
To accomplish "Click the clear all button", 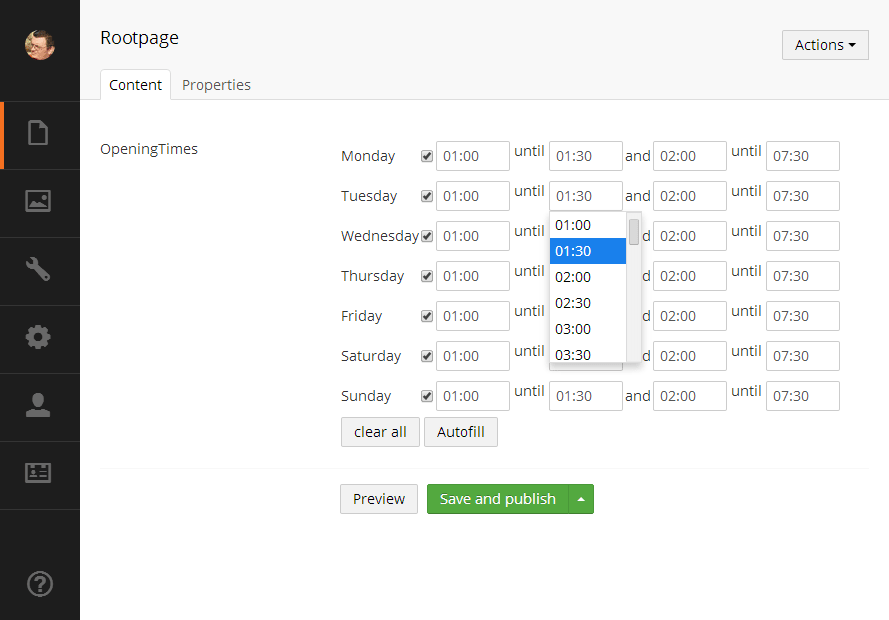I will [x=380, y=432].
